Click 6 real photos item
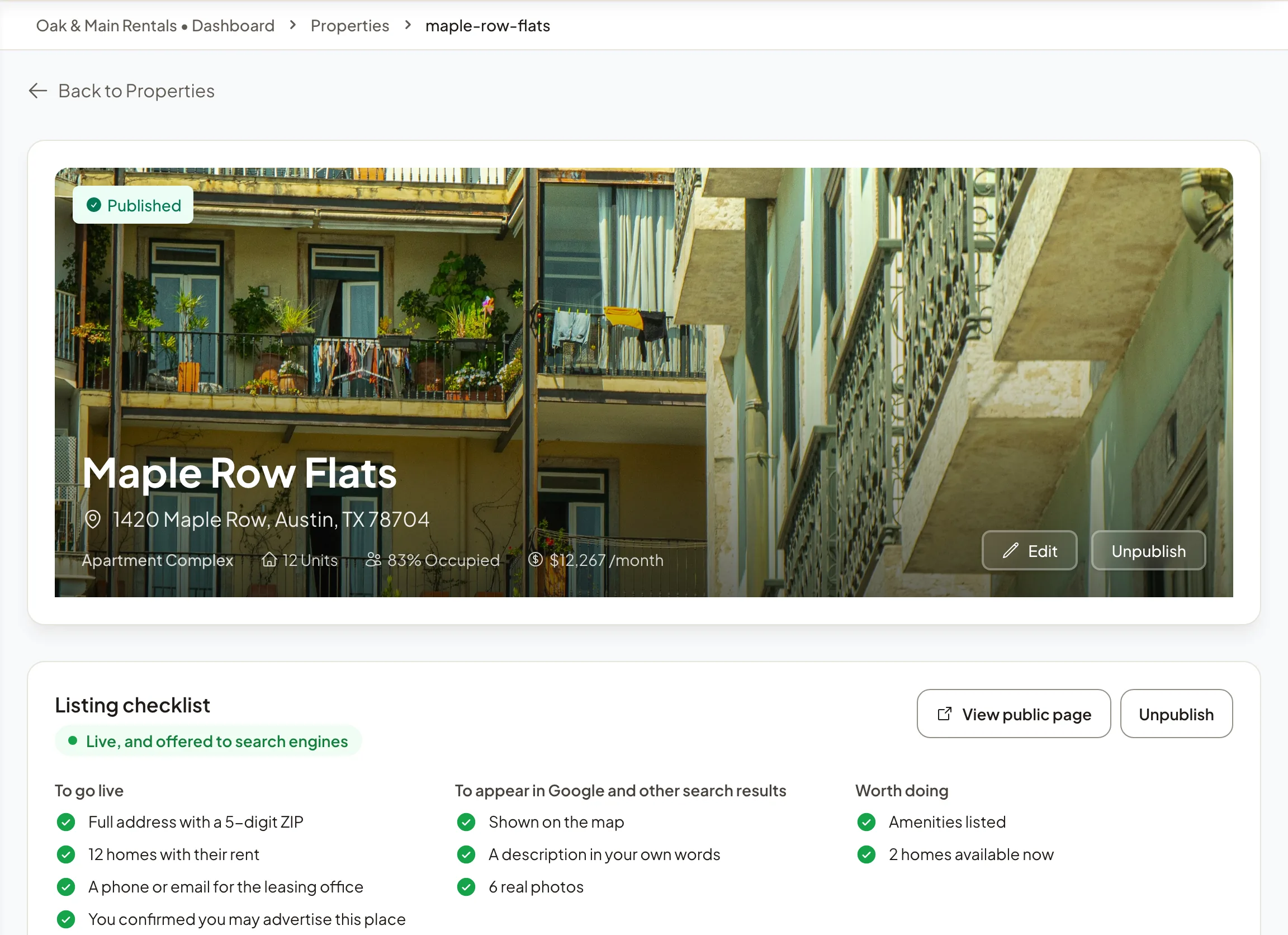This screenshot has height=935, width=1288. 536,887
